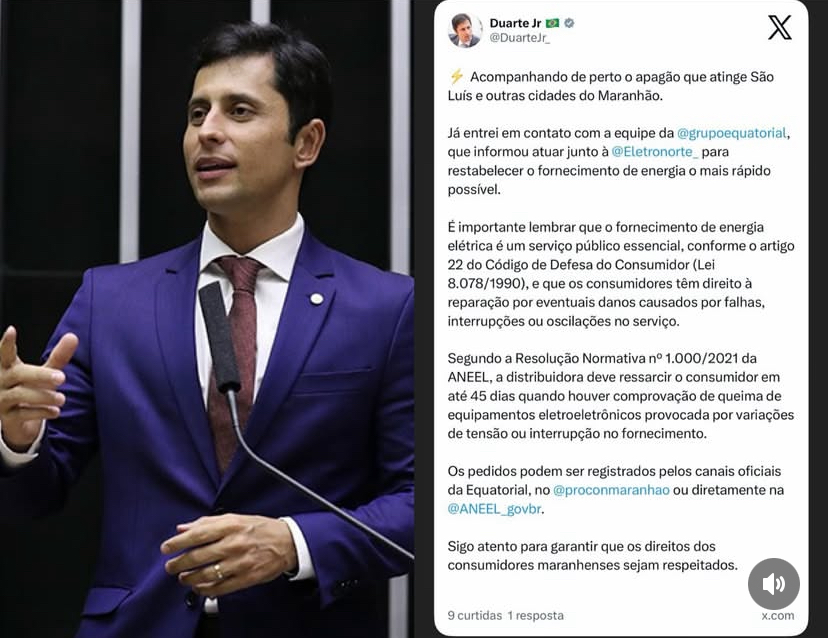Click the Duarte Jr display name

coord(515,23)
